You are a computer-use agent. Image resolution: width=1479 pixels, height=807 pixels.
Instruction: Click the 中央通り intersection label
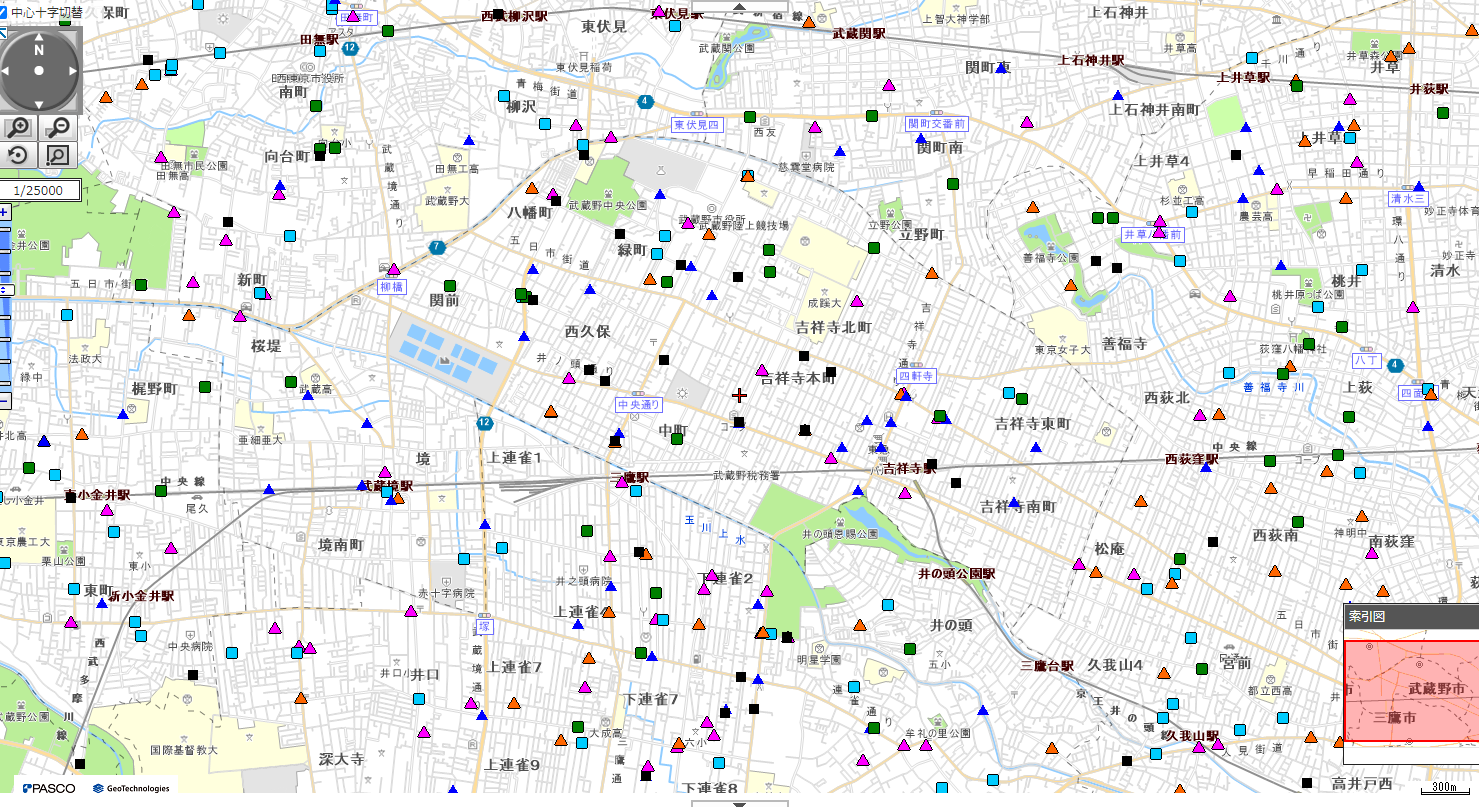(640, 405)
